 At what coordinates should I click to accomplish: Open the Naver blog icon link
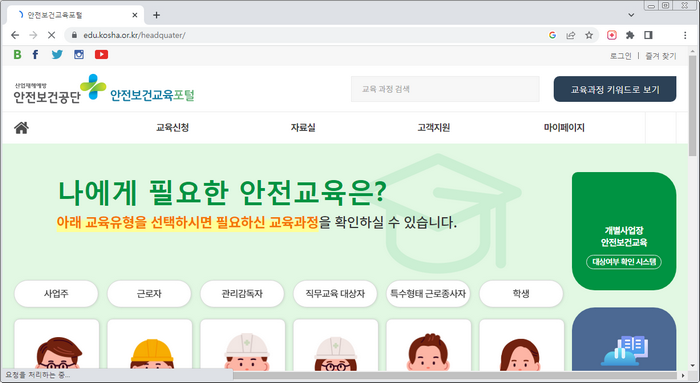(x=17, y=54)
